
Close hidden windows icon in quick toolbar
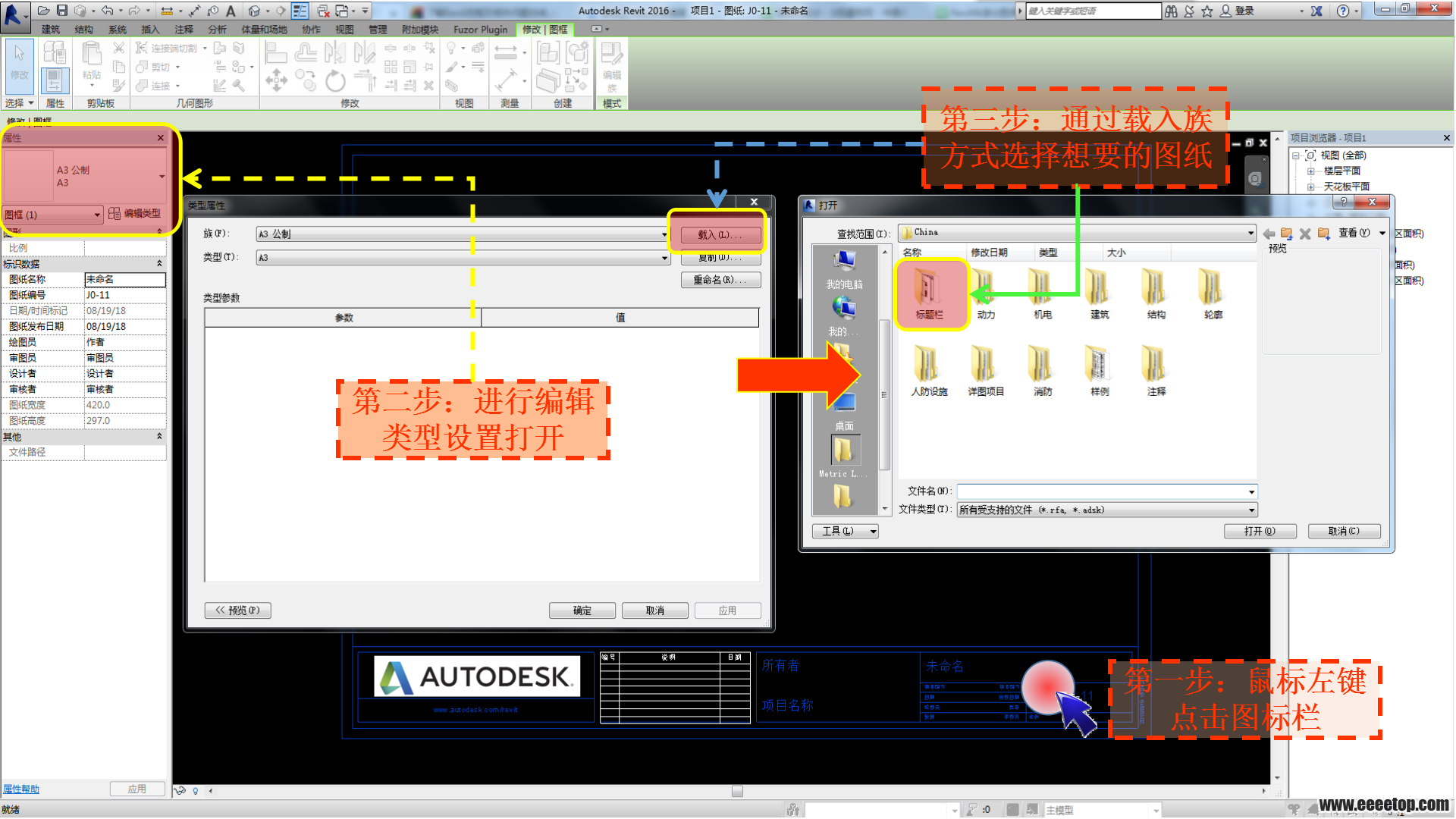tap(323, 11)
